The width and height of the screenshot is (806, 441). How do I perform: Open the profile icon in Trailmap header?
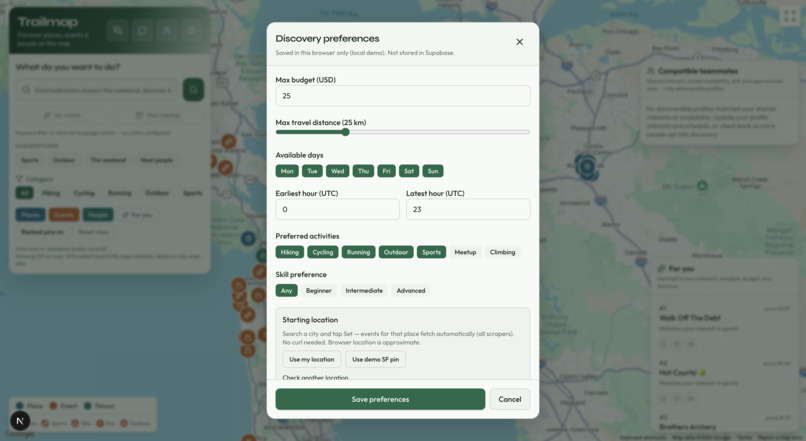pos(167,30)
